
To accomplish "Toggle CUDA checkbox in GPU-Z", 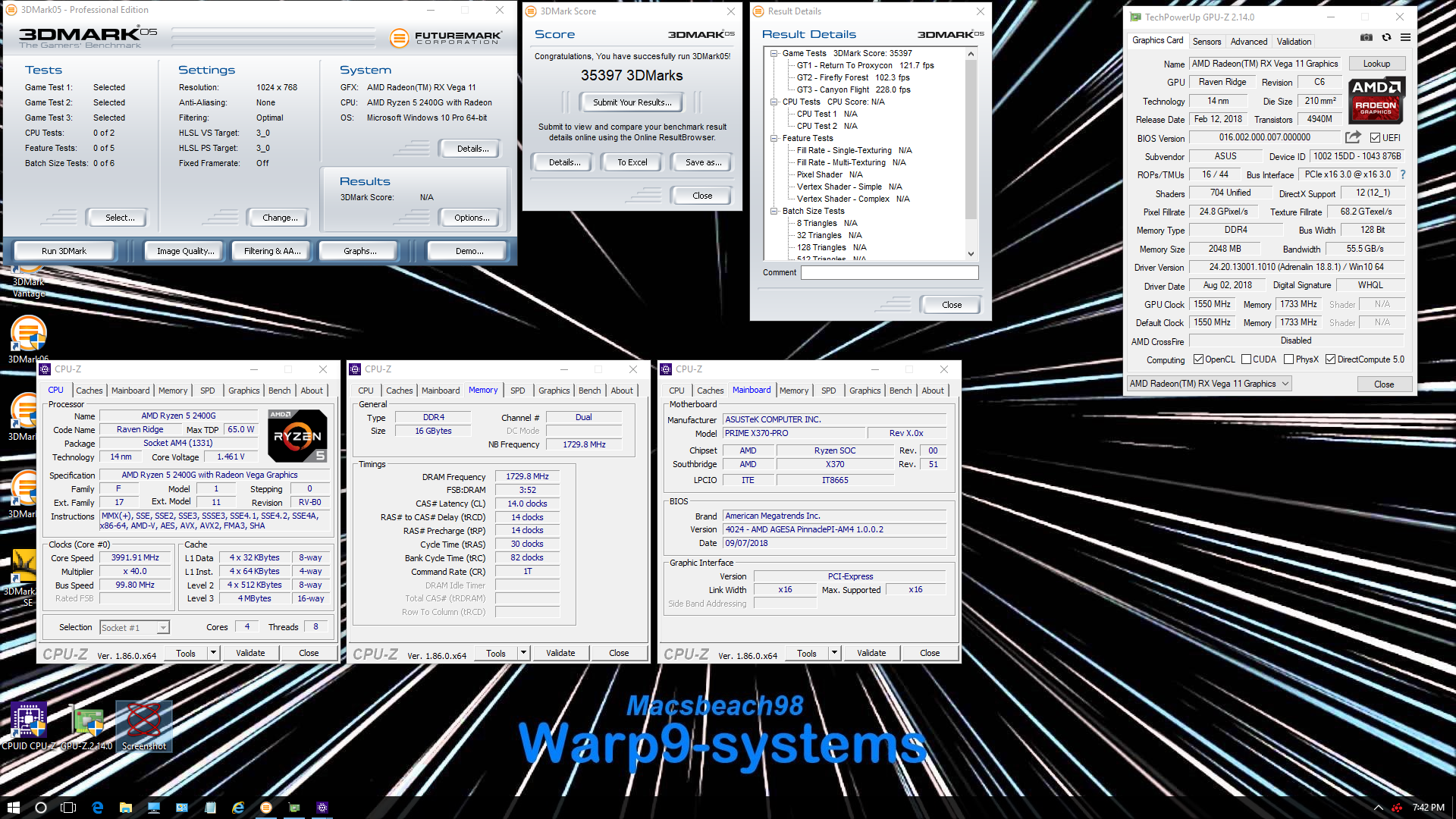I will pos(1246,359).
